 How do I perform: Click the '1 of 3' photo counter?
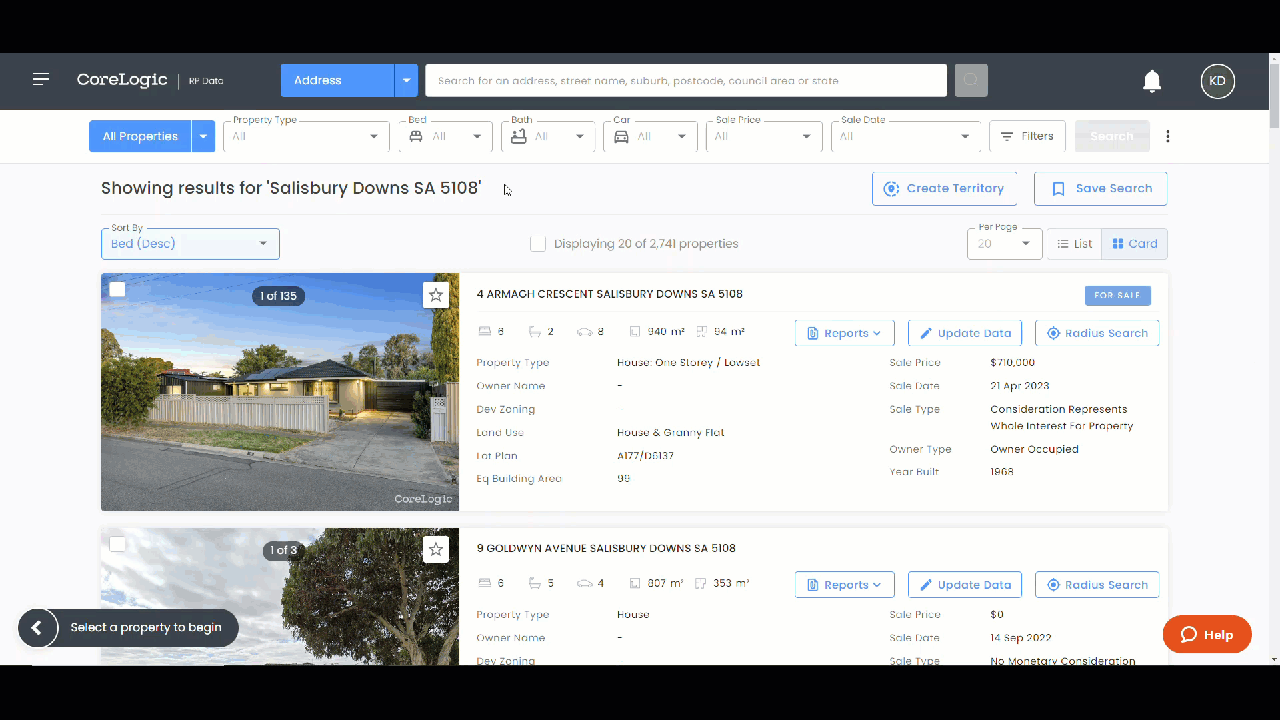pos(283,550)
